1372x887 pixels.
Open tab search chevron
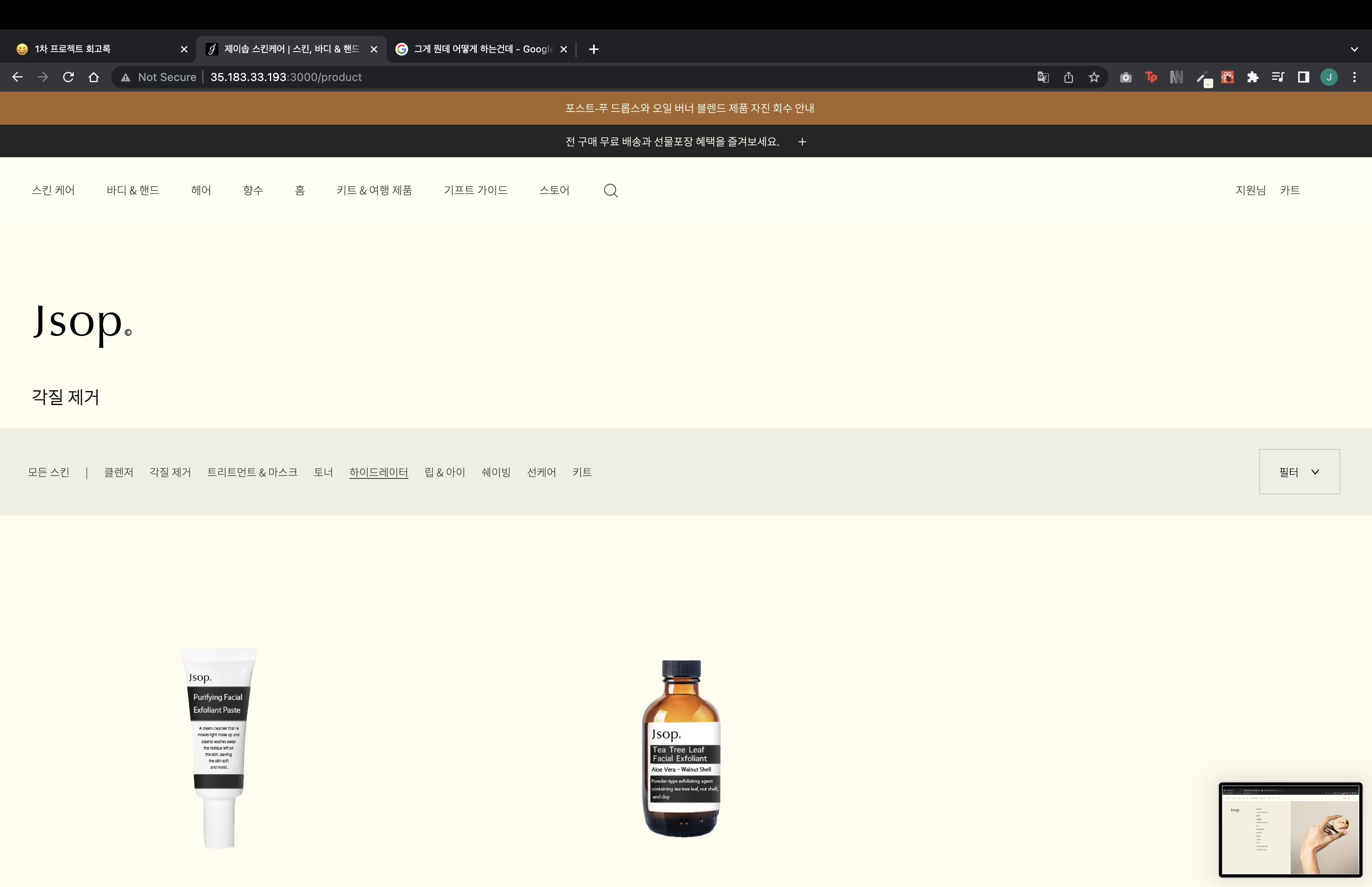click(1354, 50)
